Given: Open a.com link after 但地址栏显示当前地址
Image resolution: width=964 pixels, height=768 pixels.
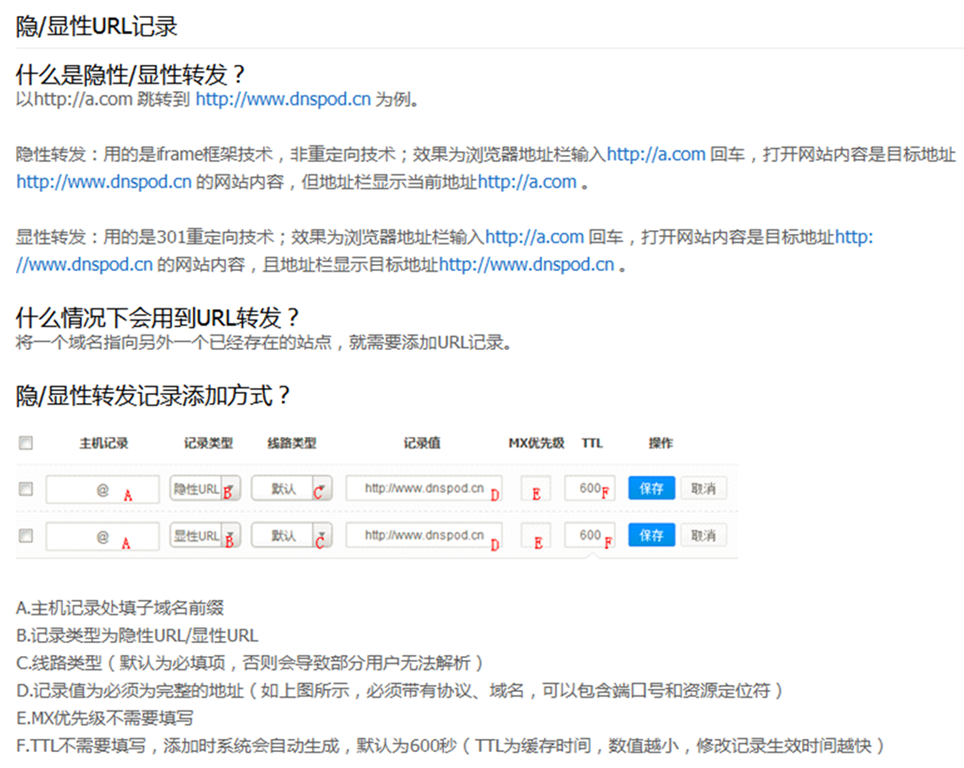Looking at the screenshot, I should 527,182.
